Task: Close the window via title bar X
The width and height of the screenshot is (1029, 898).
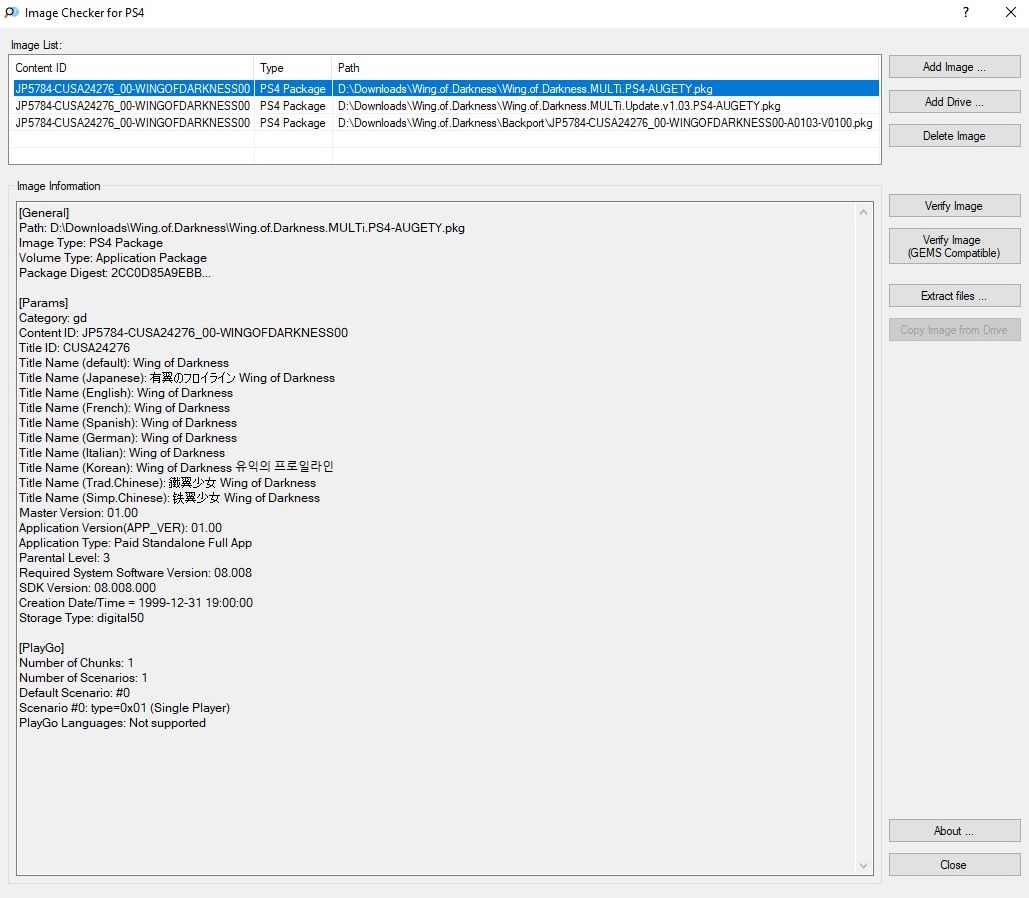Action: coord(1011,12)
